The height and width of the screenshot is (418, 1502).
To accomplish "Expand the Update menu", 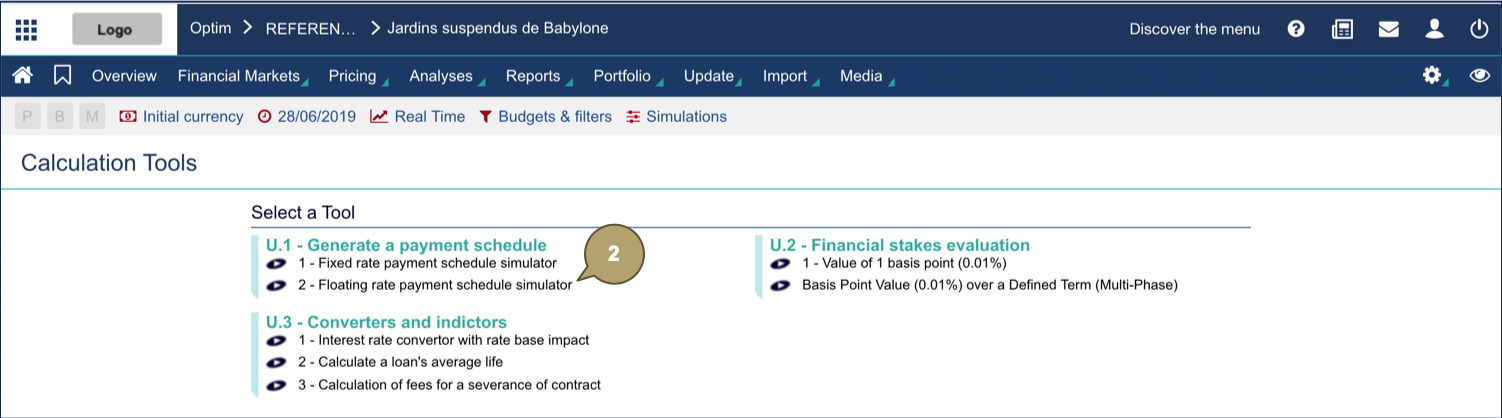I will (x=709, y=75).
